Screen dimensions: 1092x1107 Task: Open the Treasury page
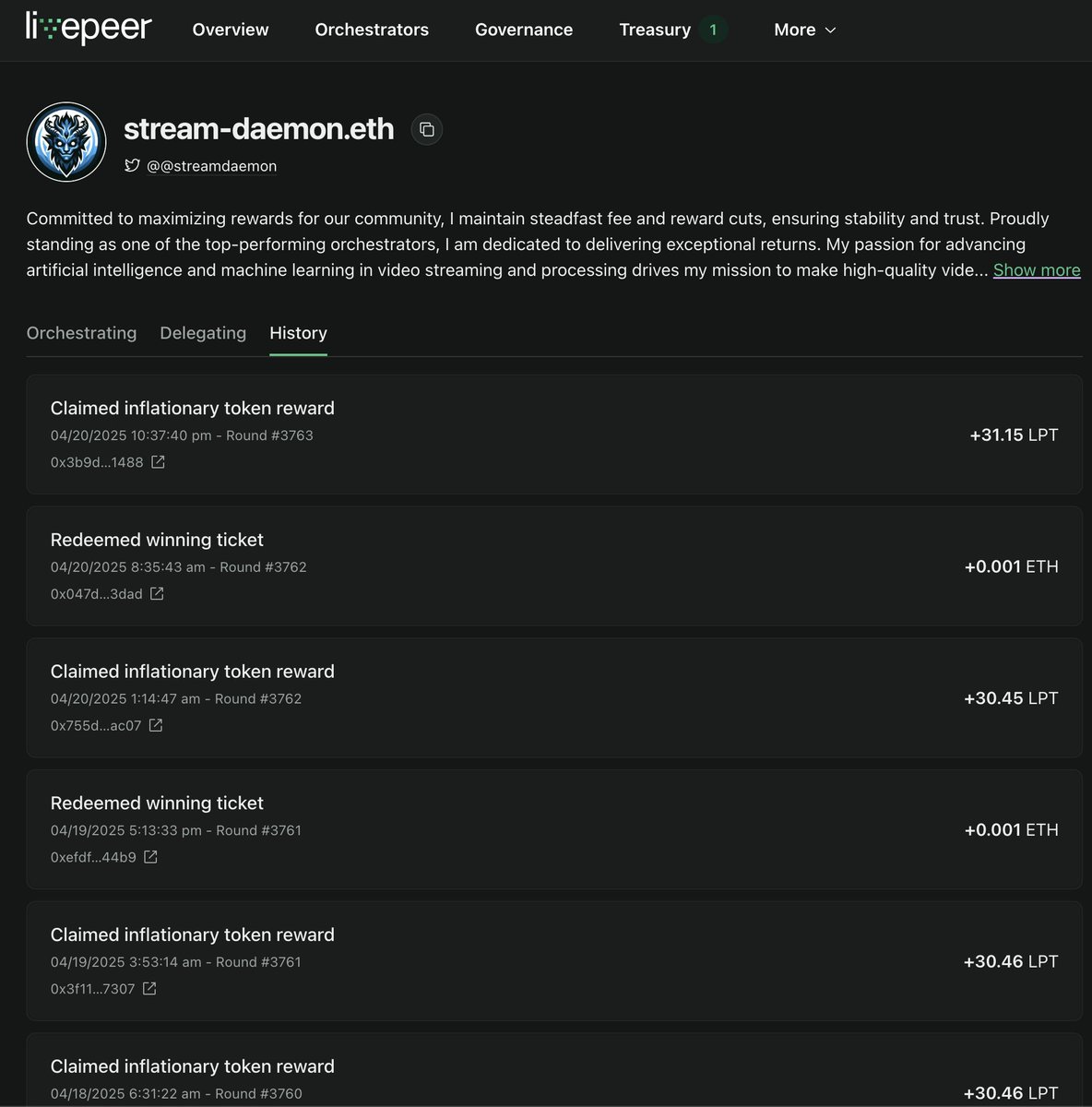point(655,30)
